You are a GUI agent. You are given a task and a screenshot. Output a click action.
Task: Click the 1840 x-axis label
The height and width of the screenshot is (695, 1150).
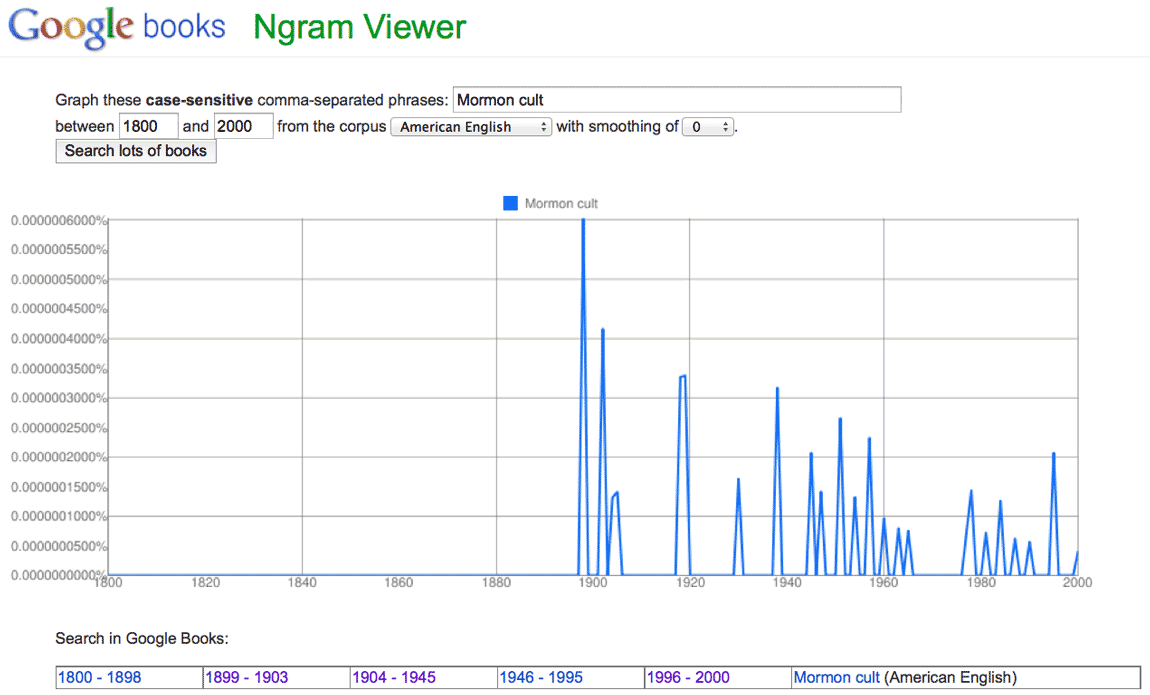coord(301,583)
